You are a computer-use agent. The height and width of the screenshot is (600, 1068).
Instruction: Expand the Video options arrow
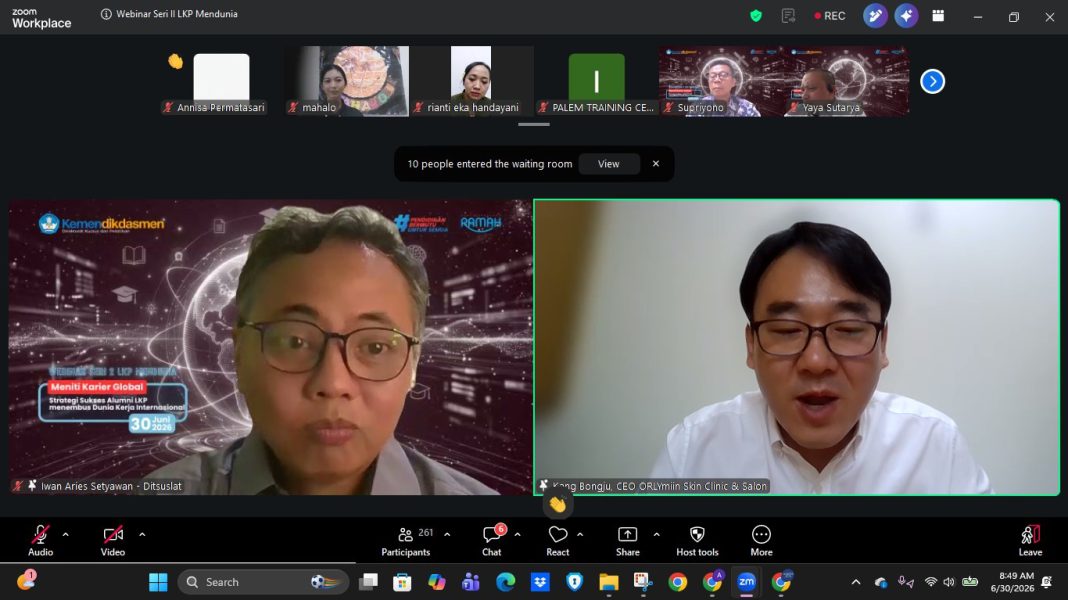(x=142, y=535)
